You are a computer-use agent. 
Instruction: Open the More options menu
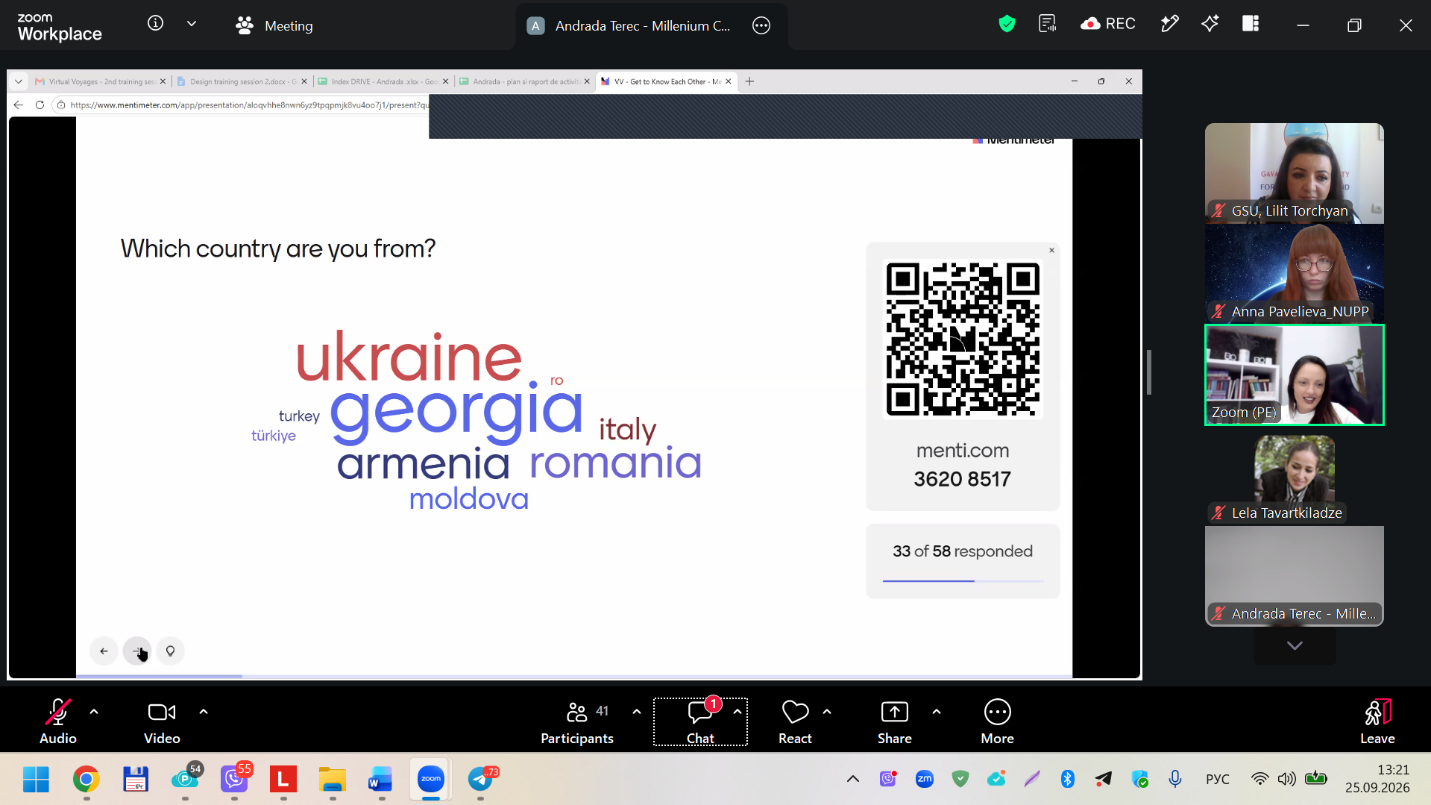pyautogui.click(x=997, y=721)
